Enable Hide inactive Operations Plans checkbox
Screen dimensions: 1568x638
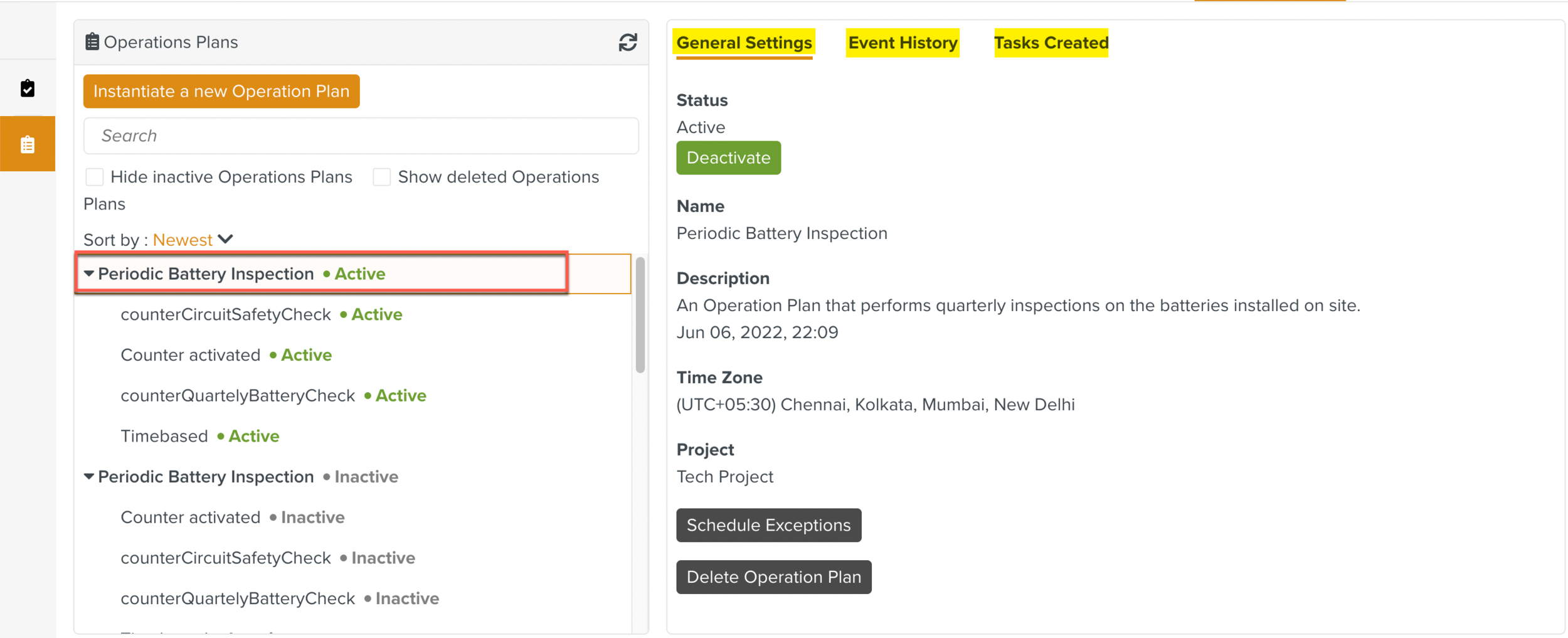pyautogui.click(x=95, y=177)
